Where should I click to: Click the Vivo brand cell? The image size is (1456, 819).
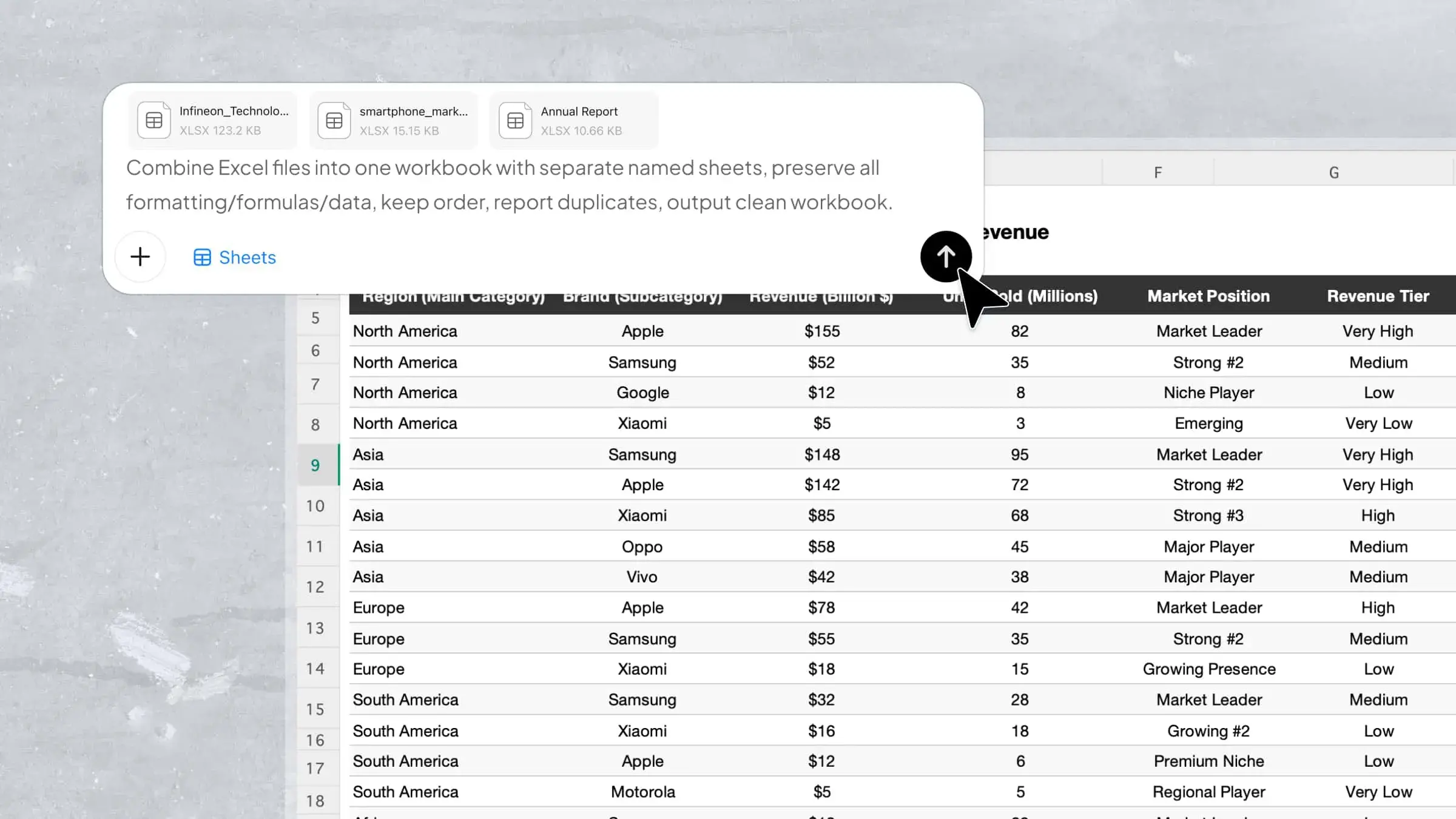pyautogui.click(x=642, y=576)
